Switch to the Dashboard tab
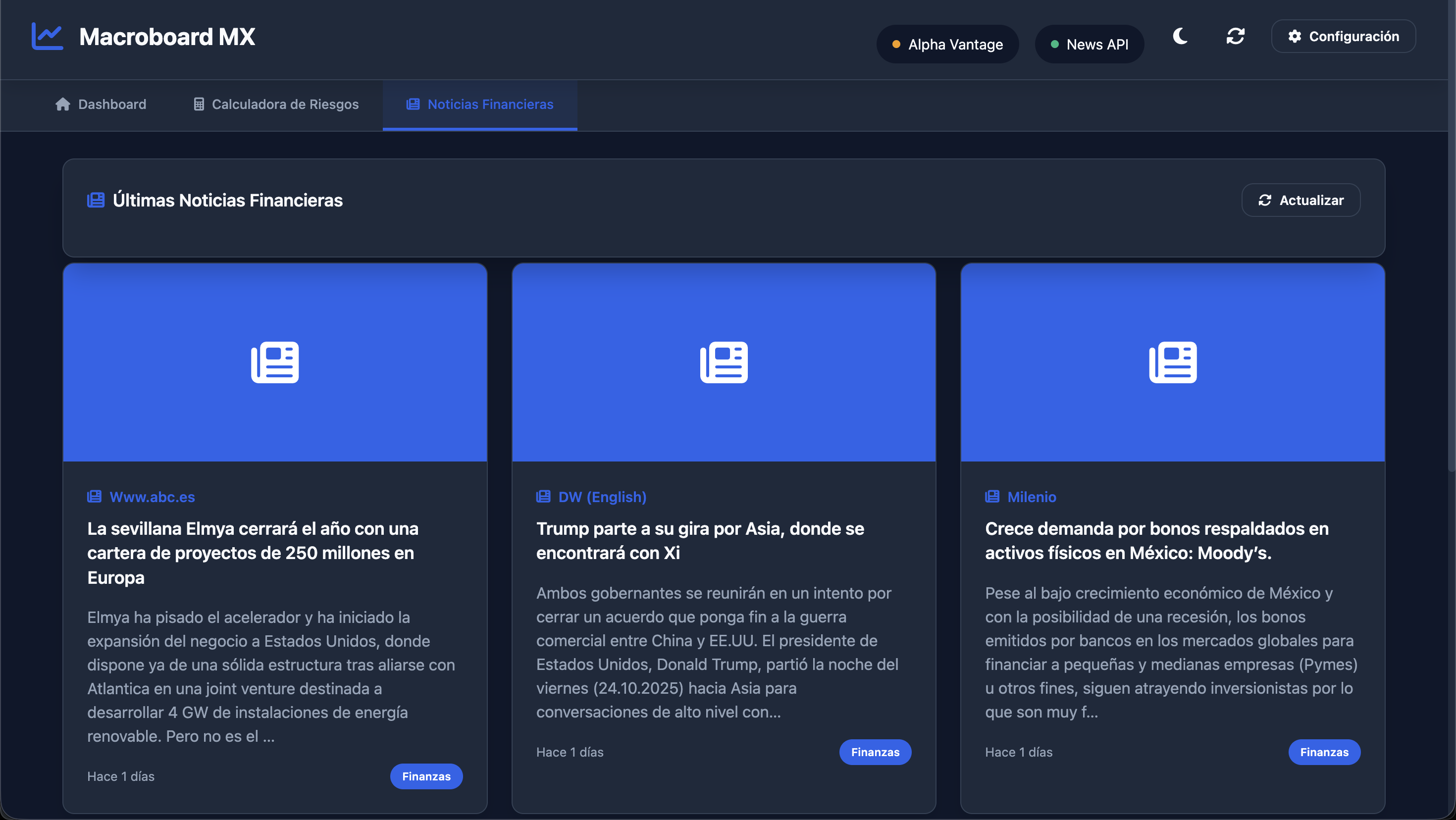 (x=101, y=104)
